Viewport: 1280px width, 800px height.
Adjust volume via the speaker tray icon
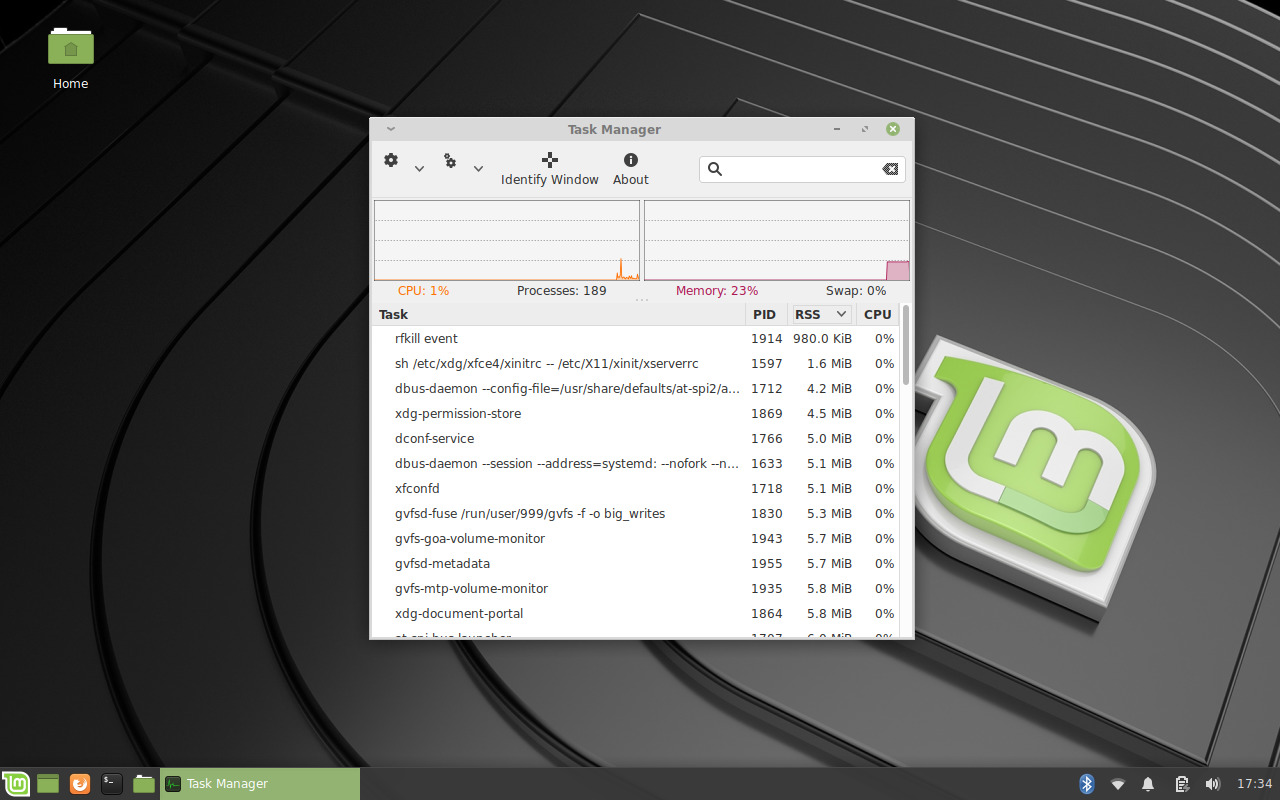click(1213, 784)
